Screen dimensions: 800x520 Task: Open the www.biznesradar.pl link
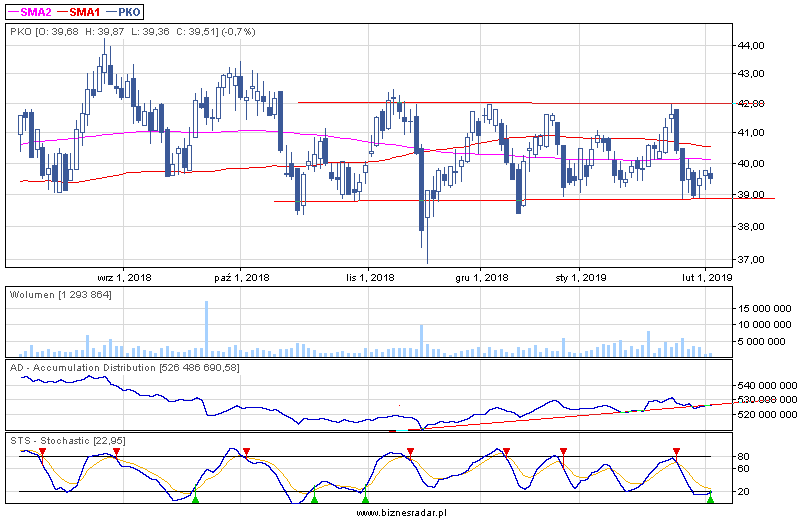(400, 512)
